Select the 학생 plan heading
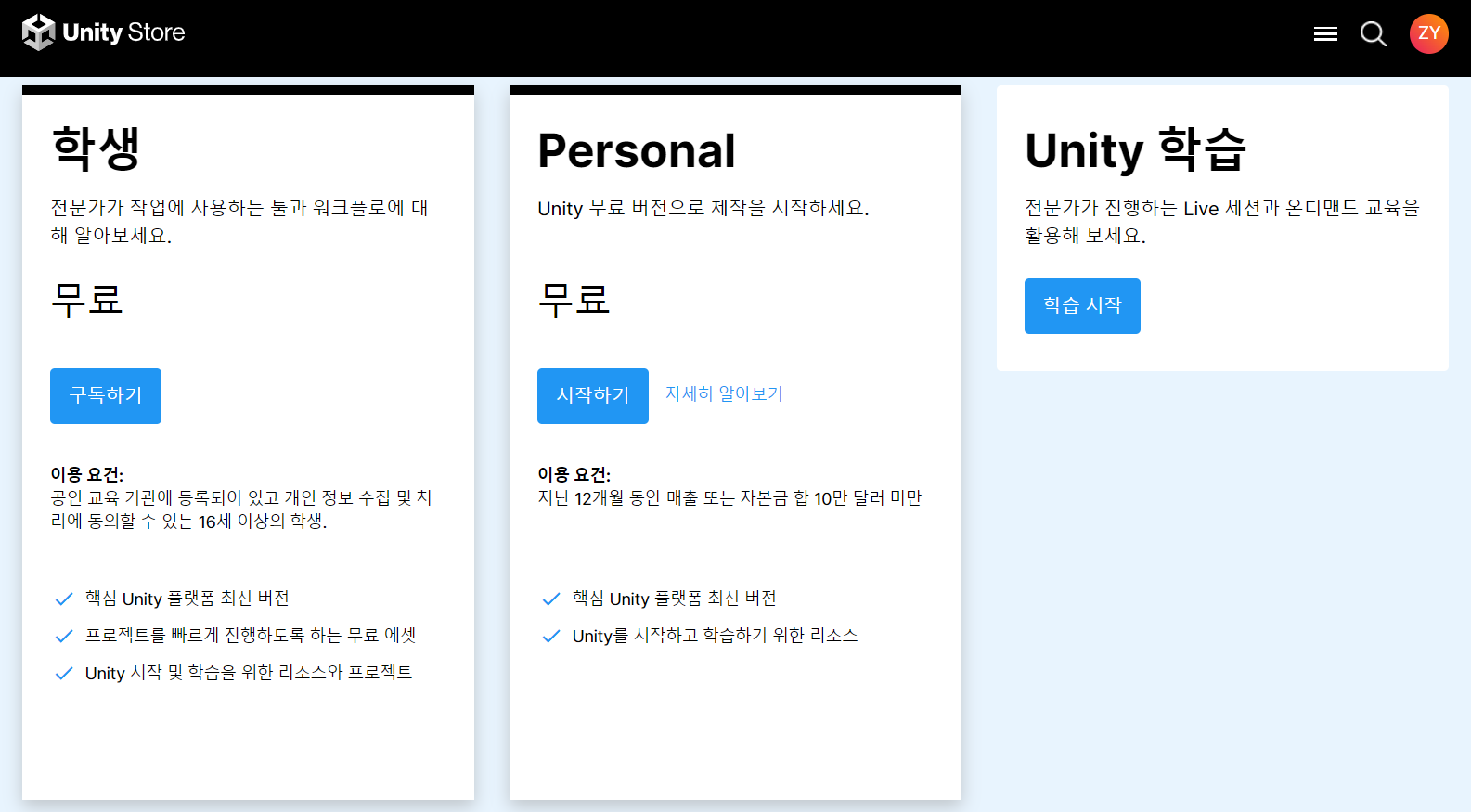The height and width of the screenshot is (812, 1471). tap(96, 148)
